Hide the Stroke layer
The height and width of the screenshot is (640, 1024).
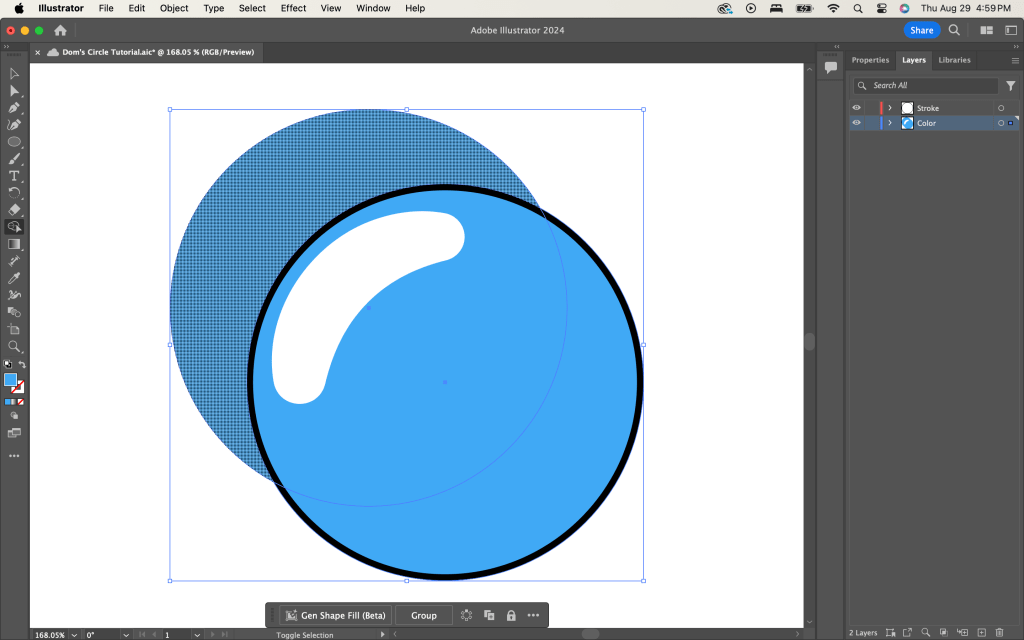coord(856,108)
